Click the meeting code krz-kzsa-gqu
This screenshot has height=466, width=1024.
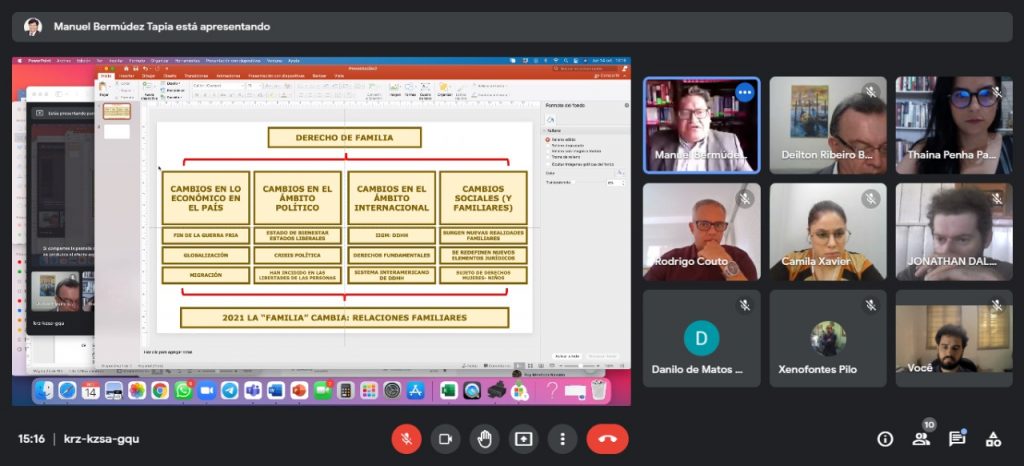(x=100, y=439)
